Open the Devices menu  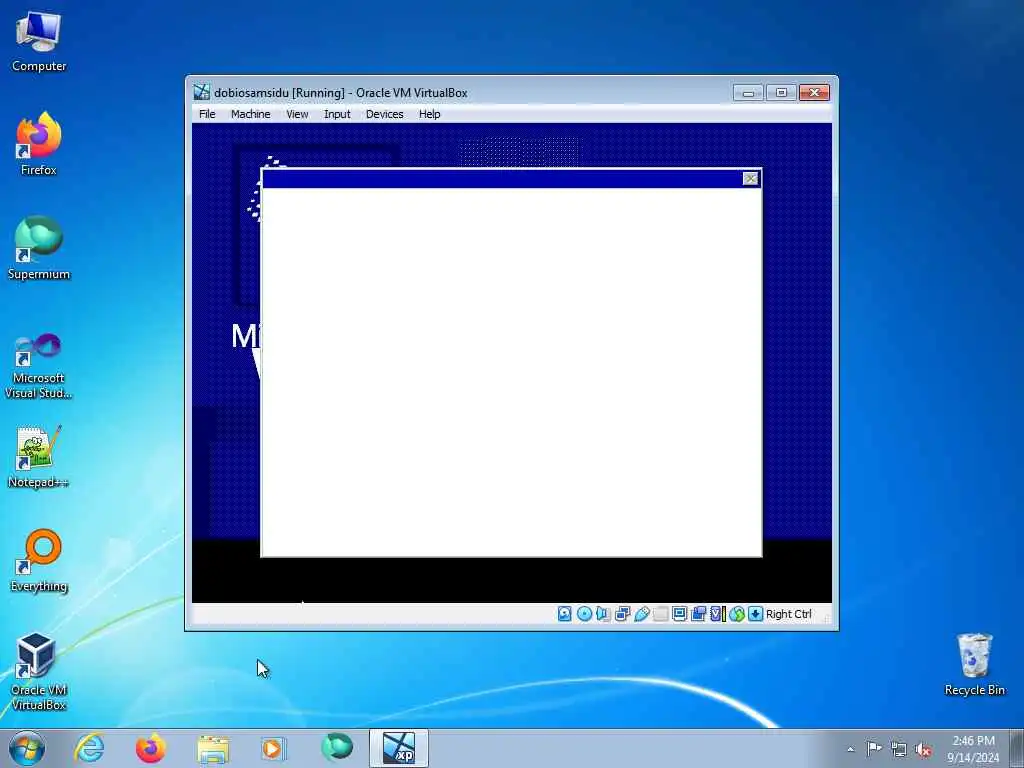coord(385,114)
